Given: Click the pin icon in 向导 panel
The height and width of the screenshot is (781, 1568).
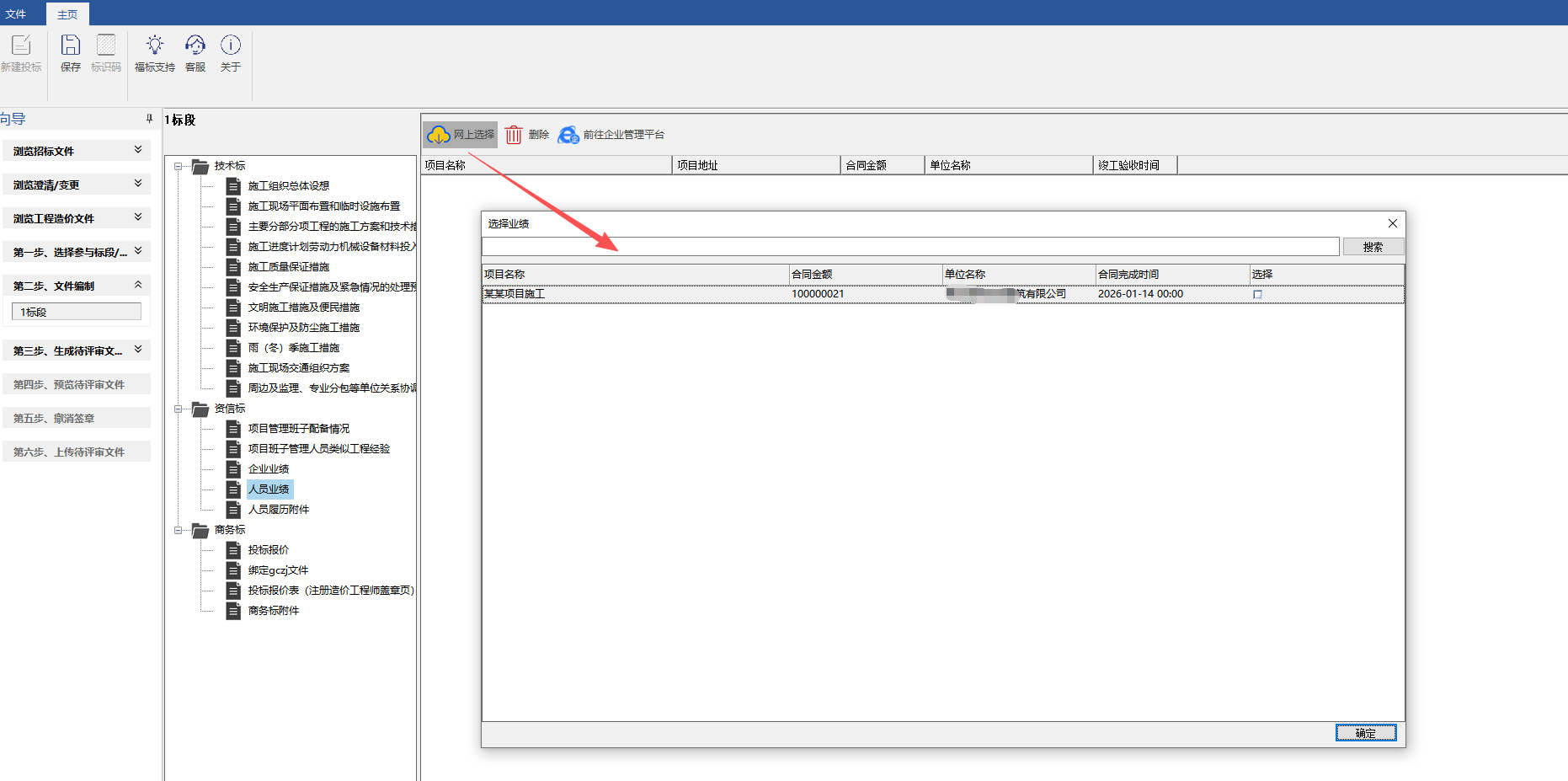Looking at the screenshot, I should point(149,119).
